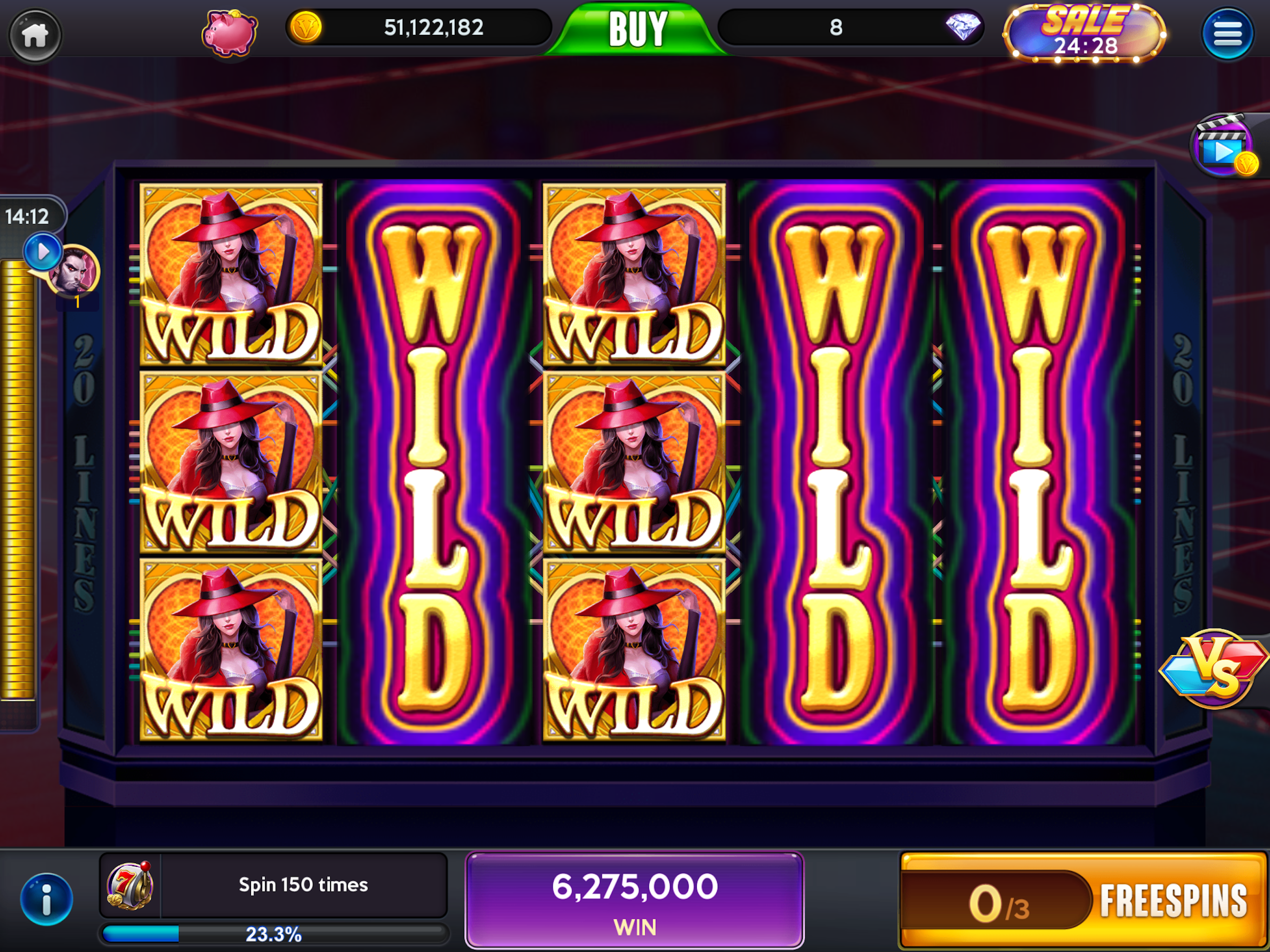Open the pink piggy bank
This screenshot has height=952, width=1270.
coord(229,33)
